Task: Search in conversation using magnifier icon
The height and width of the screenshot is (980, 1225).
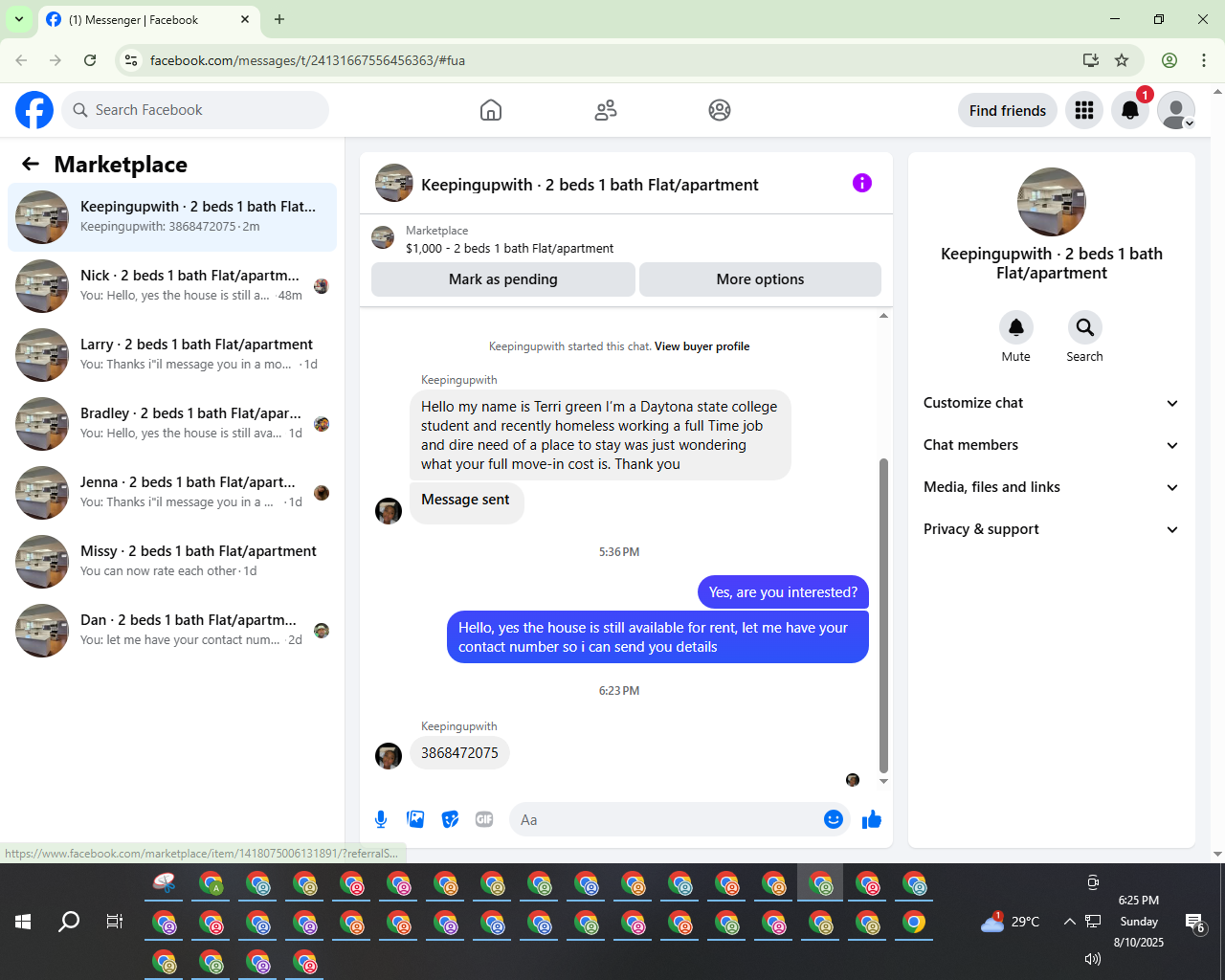Action: 1085,327
